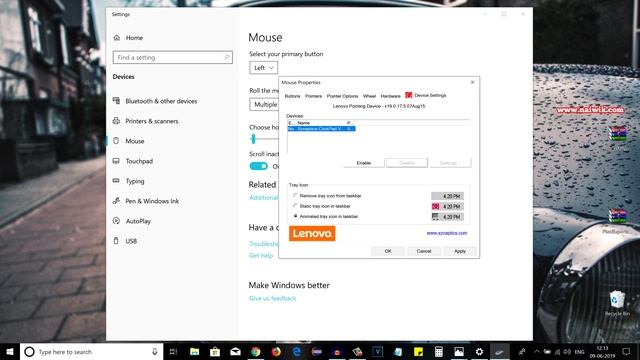Click the scroll lines slider handle

click(253, 139)
